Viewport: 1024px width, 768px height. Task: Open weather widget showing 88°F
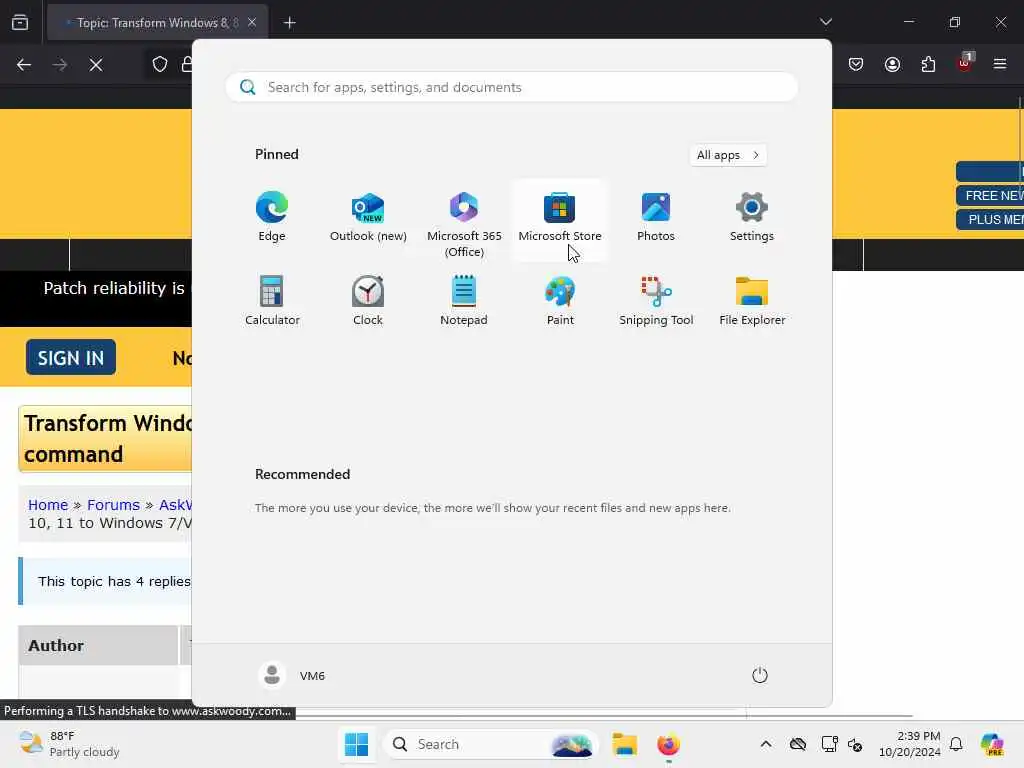click(69, 744)
